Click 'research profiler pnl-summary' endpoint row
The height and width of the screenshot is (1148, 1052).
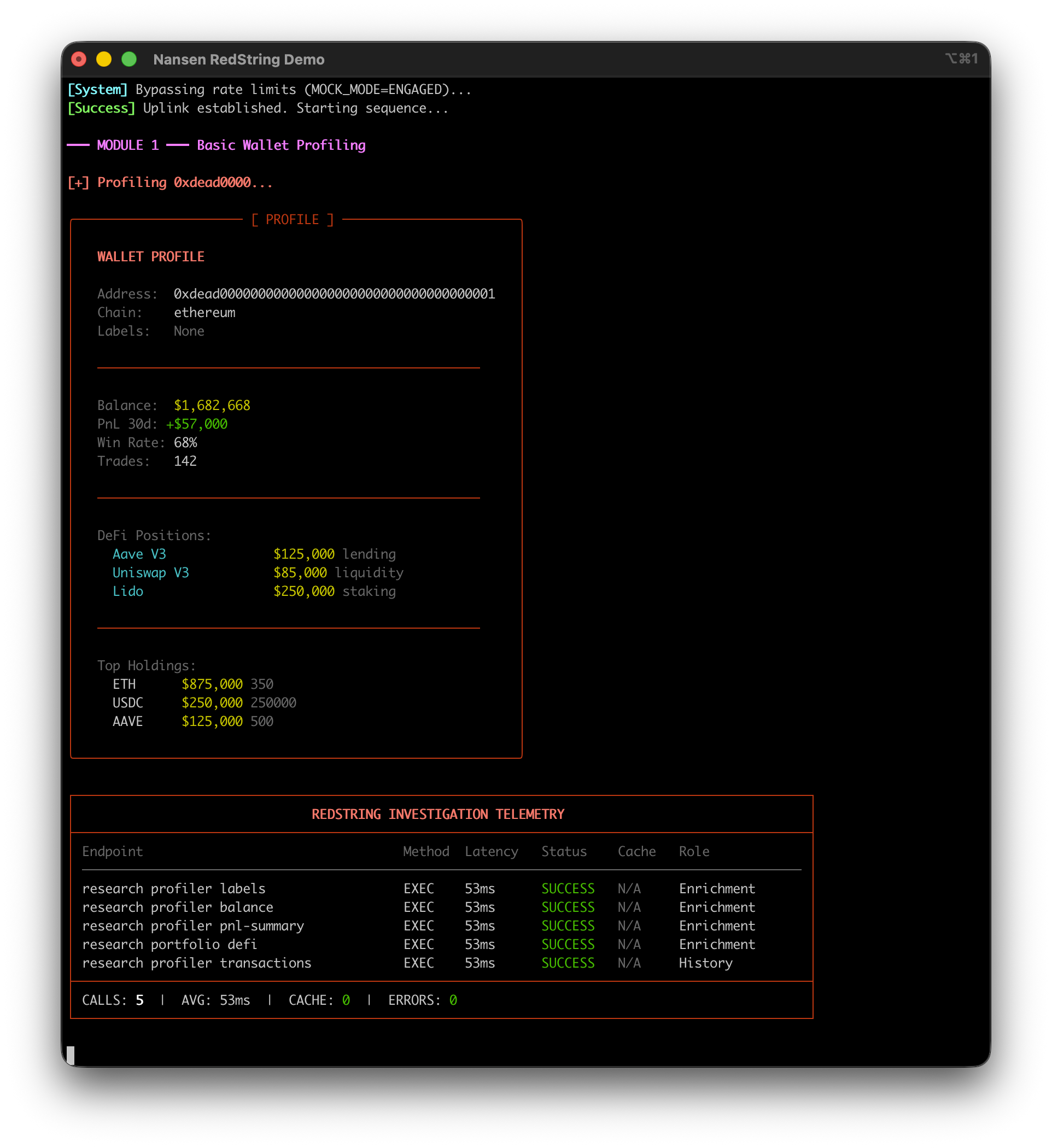tap(193, 927)
